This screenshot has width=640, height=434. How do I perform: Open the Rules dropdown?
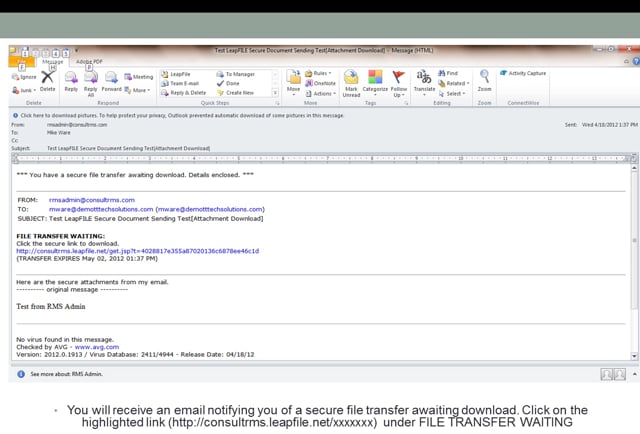pos(318,73)
